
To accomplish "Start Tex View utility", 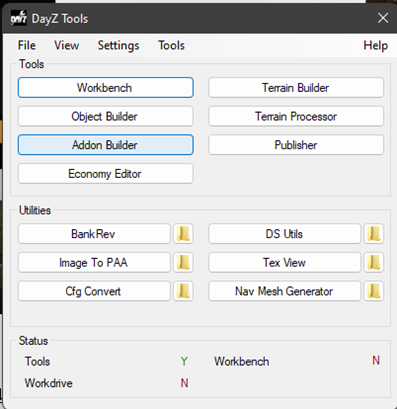I will click(285, 262).
